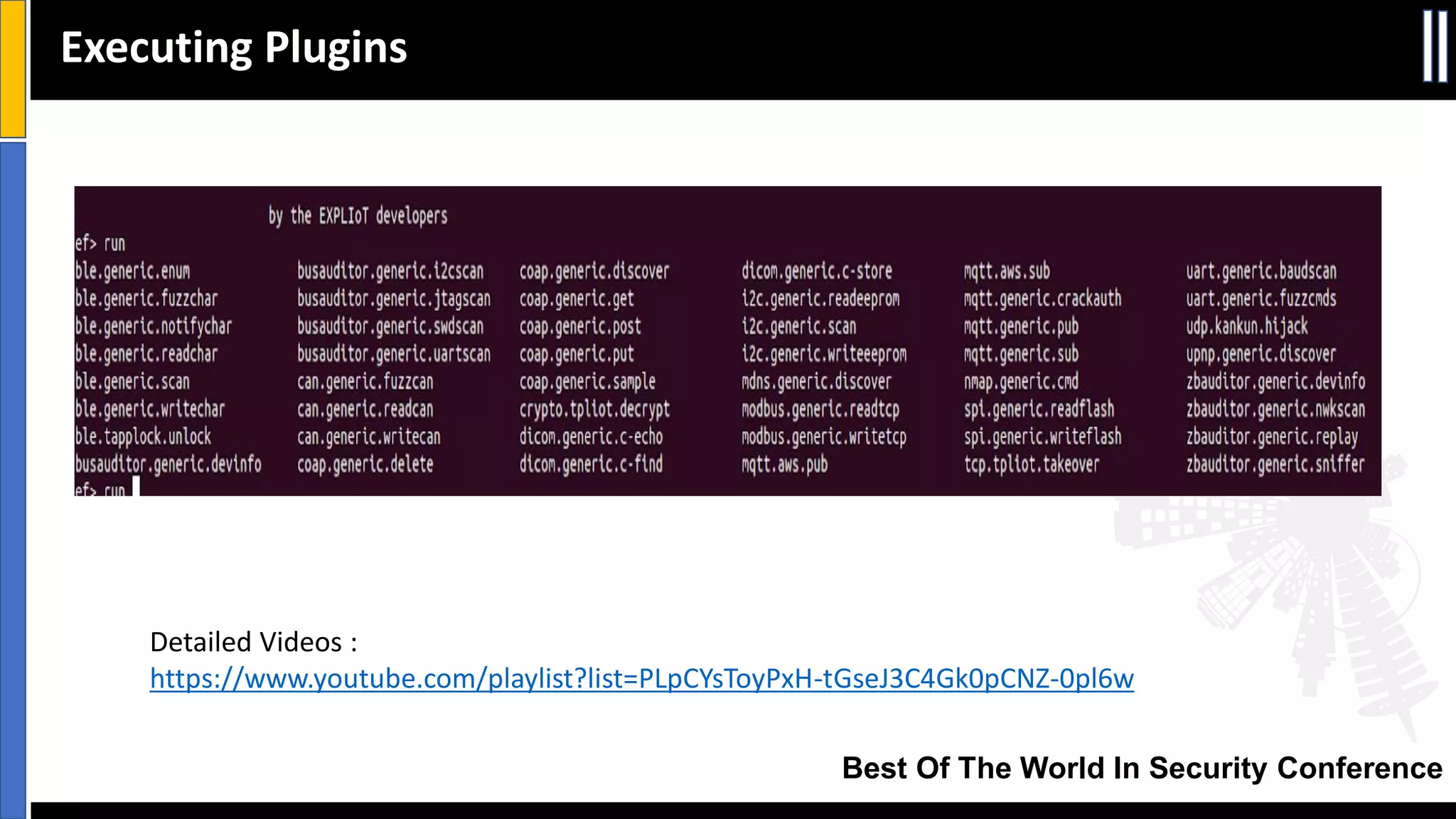Click the 'Executing Plugins' slide title
The width and height of the screenshot is (1456, 819).
pyautogui.click(x=234, y=48)
